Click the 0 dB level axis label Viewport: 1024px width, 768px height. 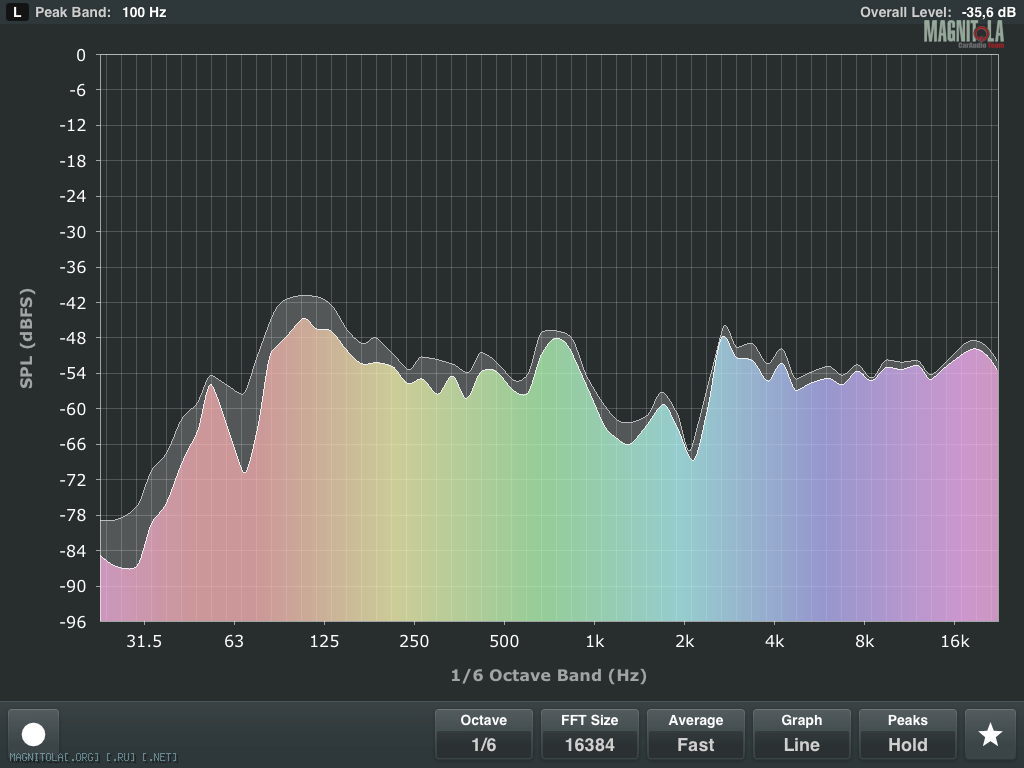81,55
